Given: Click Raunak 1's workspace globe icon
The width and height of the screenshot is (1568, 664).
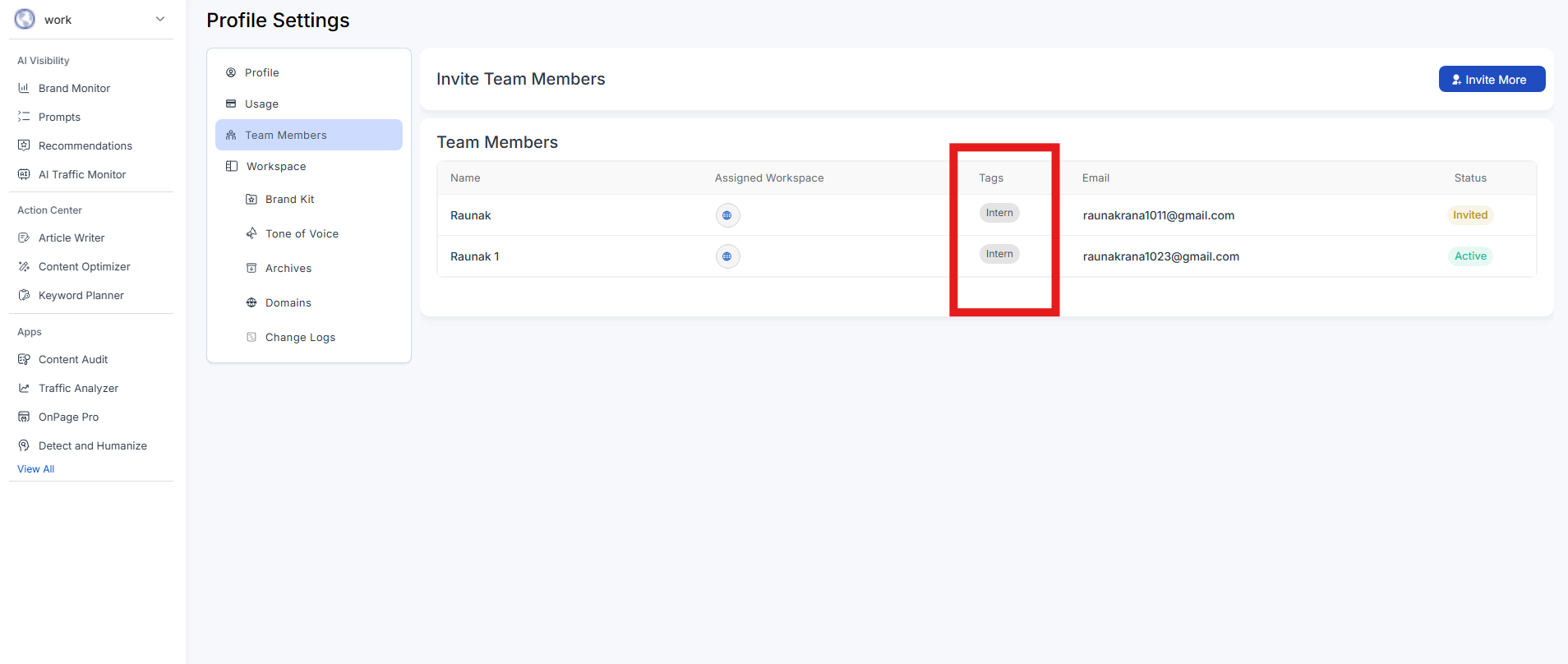Looking at the screenshot, I should 727,256.
